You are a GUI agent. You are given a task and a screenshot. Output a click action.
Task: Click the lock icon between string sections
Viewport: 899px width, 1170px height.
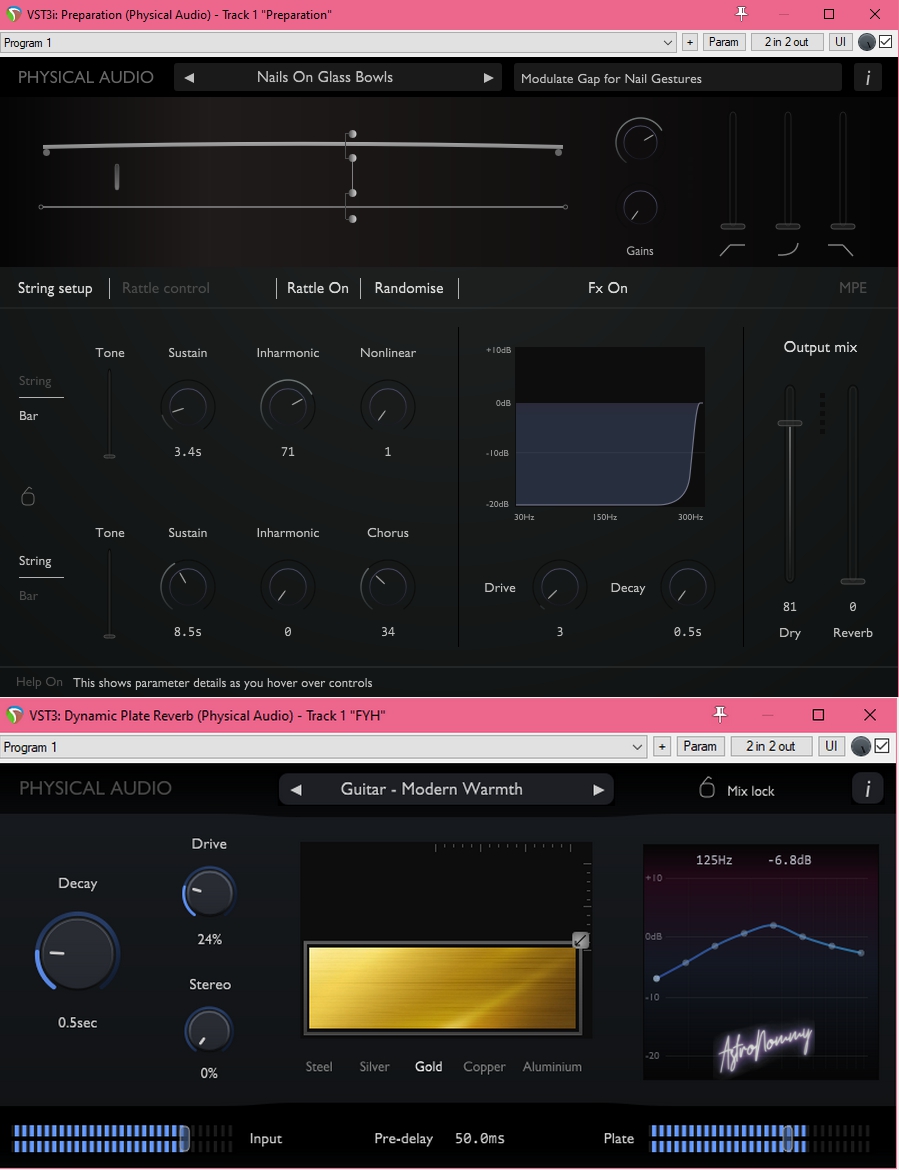tap(28, 496)
